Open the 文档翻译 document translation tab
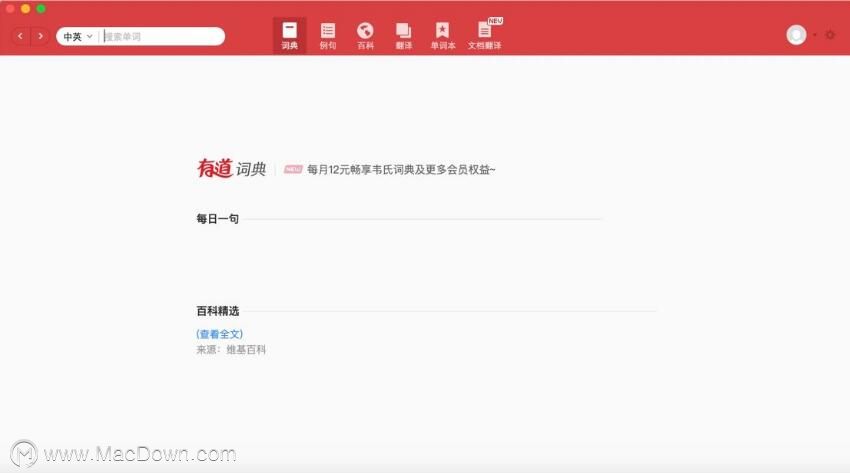The height and width of the screenshot is (473, 850). coord(485,36)
